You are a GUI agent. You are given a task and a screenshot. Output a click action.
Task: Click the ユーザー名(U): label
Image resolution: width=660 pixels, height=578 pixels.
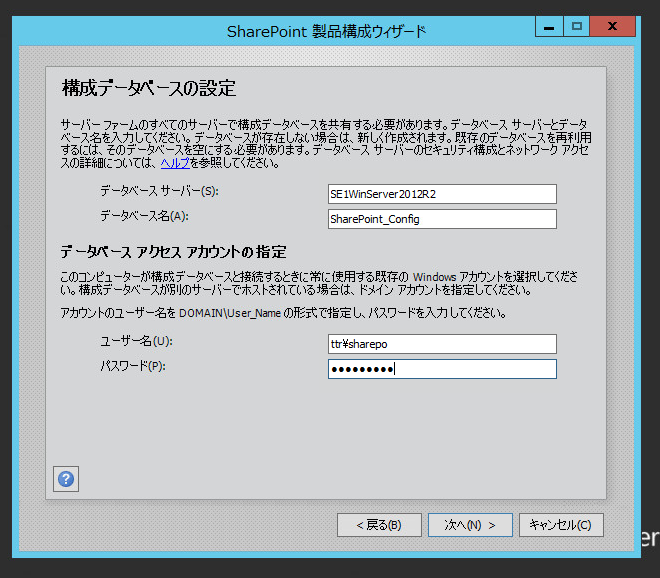click(x=136, y=341)
